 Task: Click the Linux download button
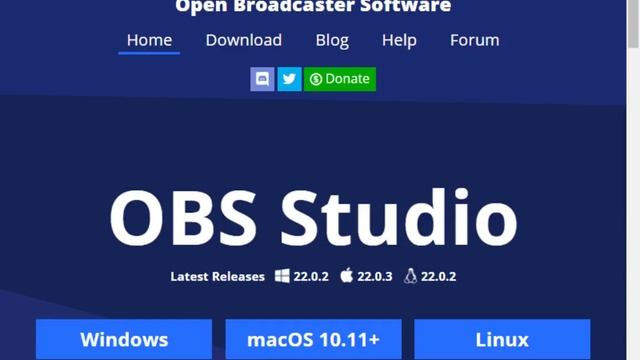502,339
